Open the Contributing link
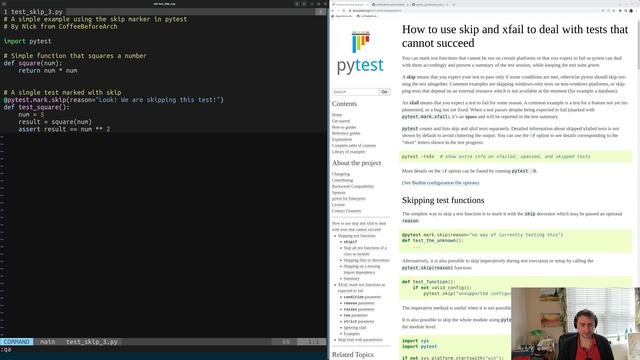Viewport: 640px width, 360px height. [342, 180]
